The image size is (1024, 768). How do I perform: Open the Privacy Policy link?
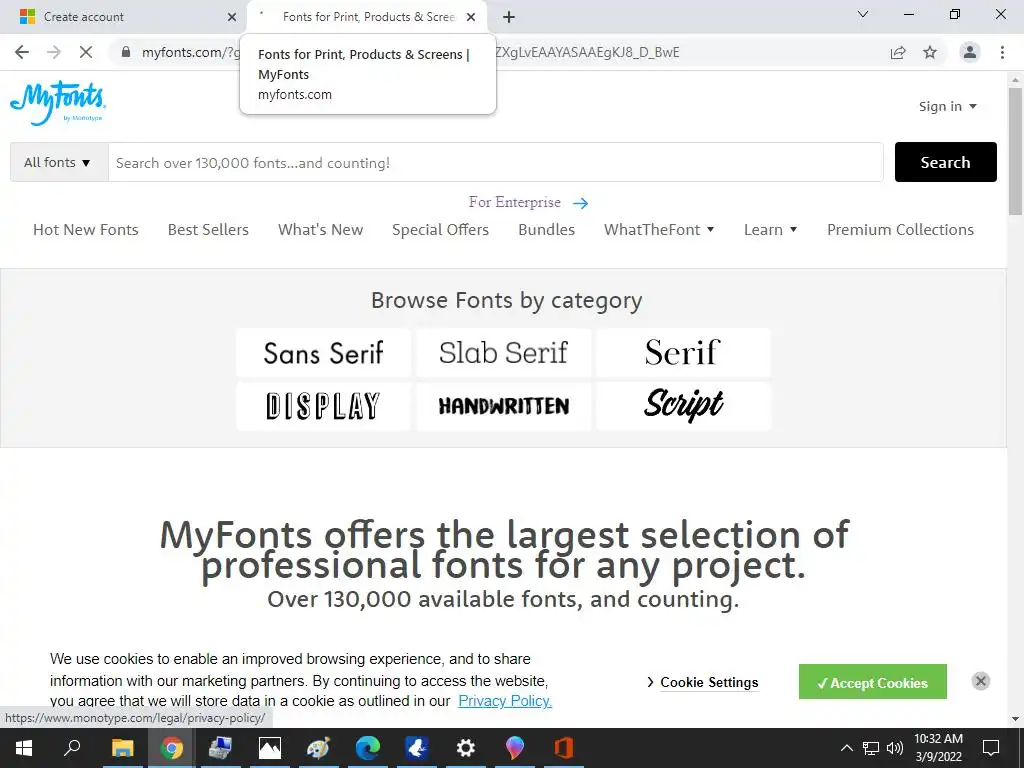click(505, 701)
